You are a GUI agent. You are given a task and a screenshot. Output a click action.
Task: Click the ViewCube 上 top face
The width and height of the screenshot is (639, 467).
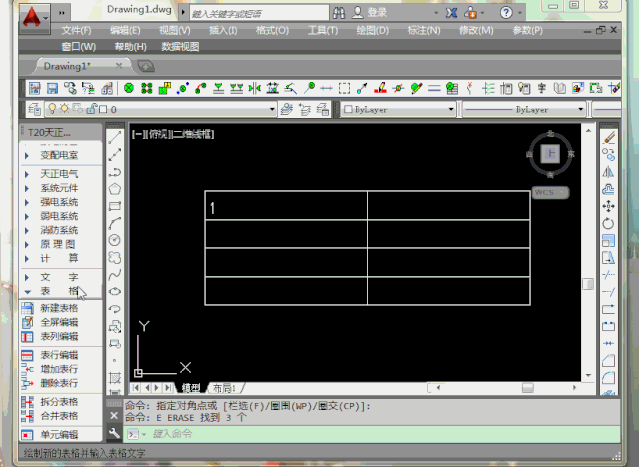click(x=550, y=154)
